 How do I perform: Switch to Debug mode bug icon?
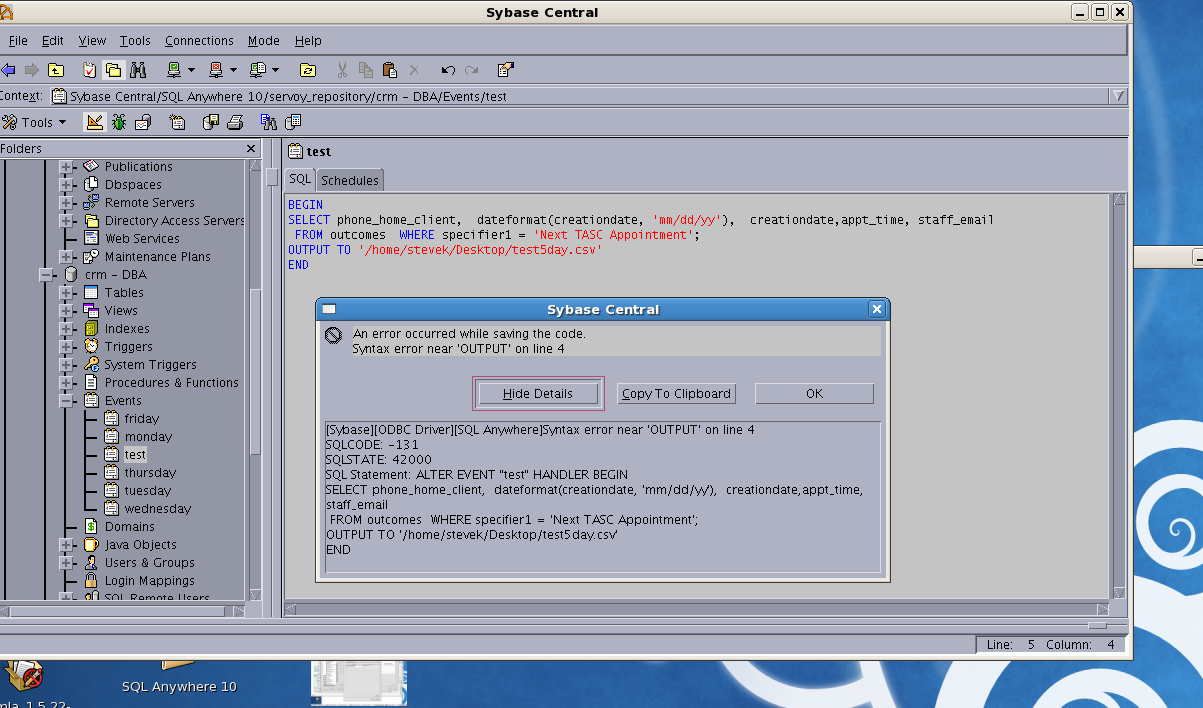pyautogui.click(x=119, y=122)
